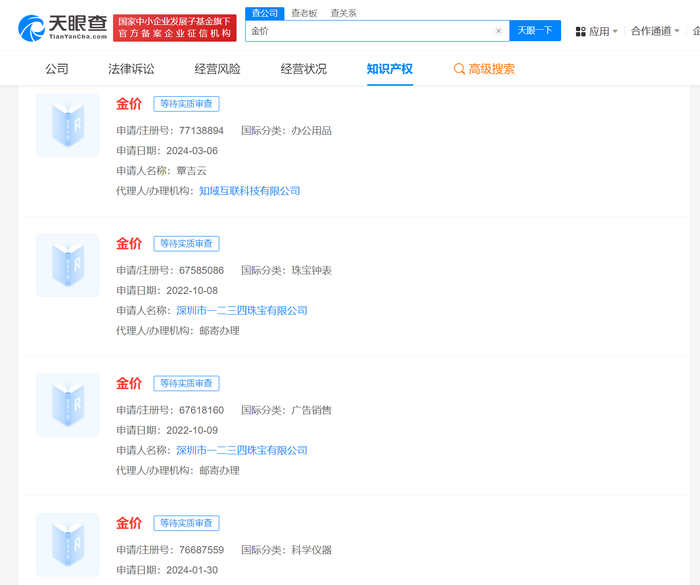Open trademark thumbnail for 67585086
Image resolution: width=700 pixels, height=585 pixels.
pyautogui.click(x=67, y=265)
